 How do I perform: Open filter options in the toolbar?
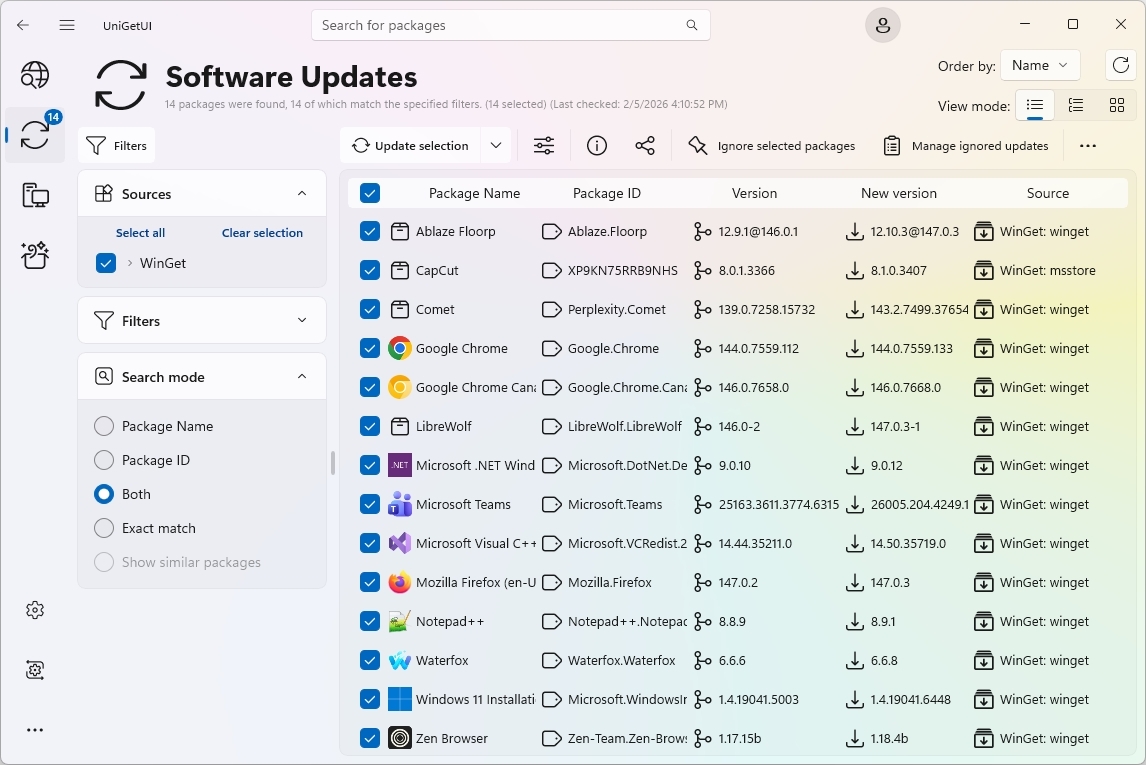click(x=543, y=145)
